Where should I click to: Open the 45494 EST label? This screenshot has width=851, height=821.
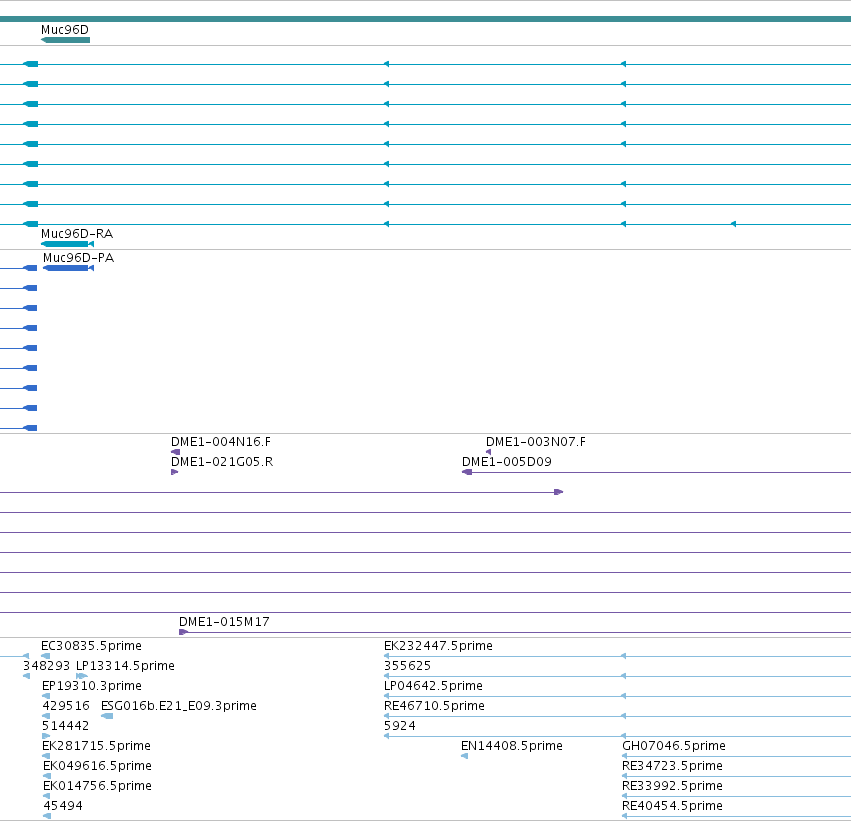pyautogui.click(x=63, y=806)
